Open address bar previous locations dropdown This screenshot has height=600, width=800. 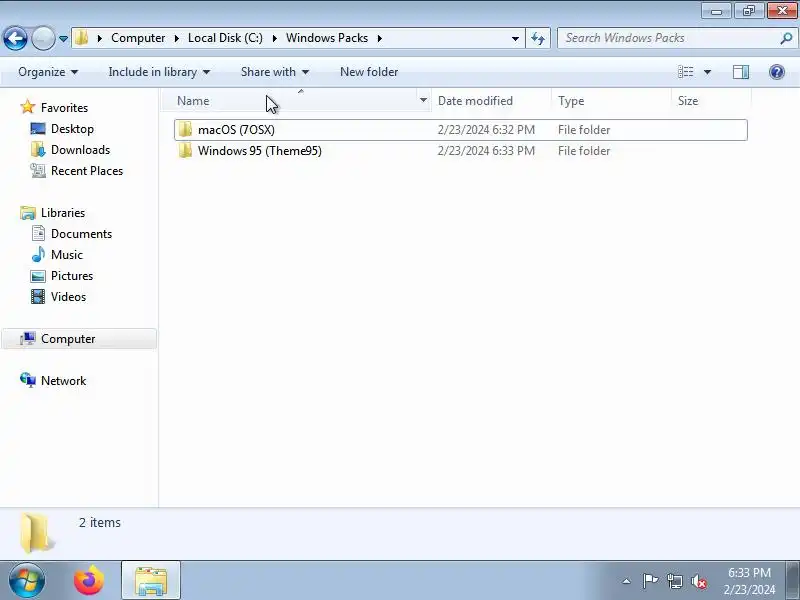point(515,39)
